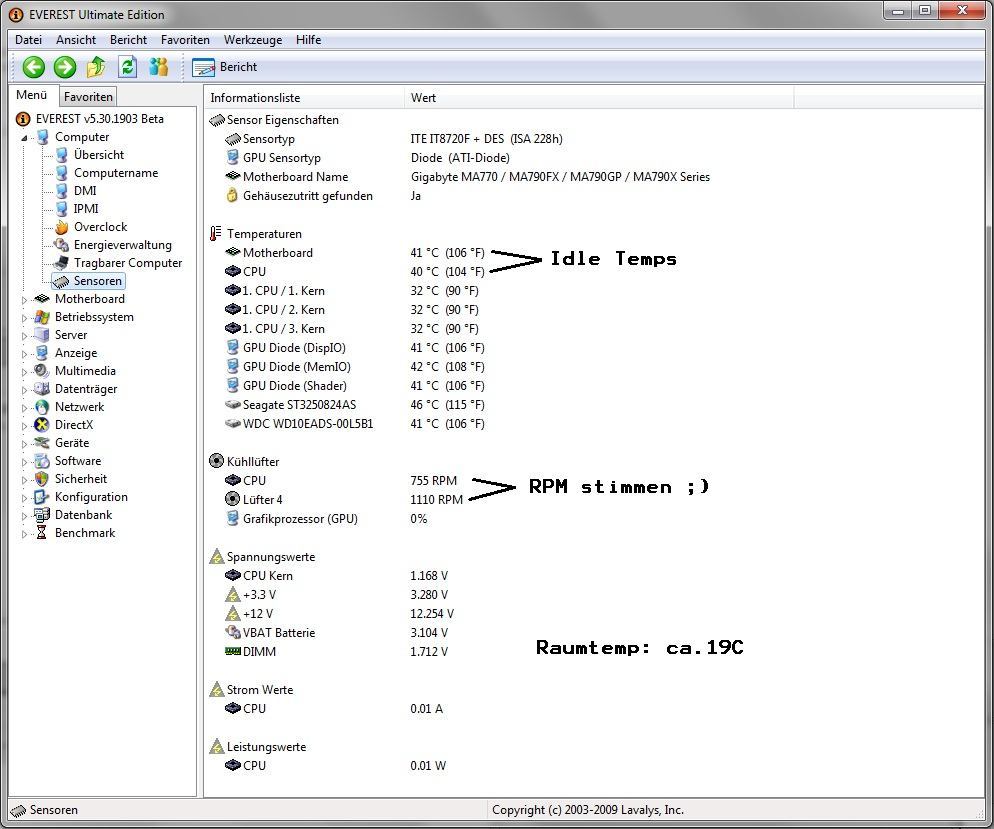The height and width of the screenshot is (829, 994).
Task: Click the Sensoren status bar entry
Action: [44, 810]
